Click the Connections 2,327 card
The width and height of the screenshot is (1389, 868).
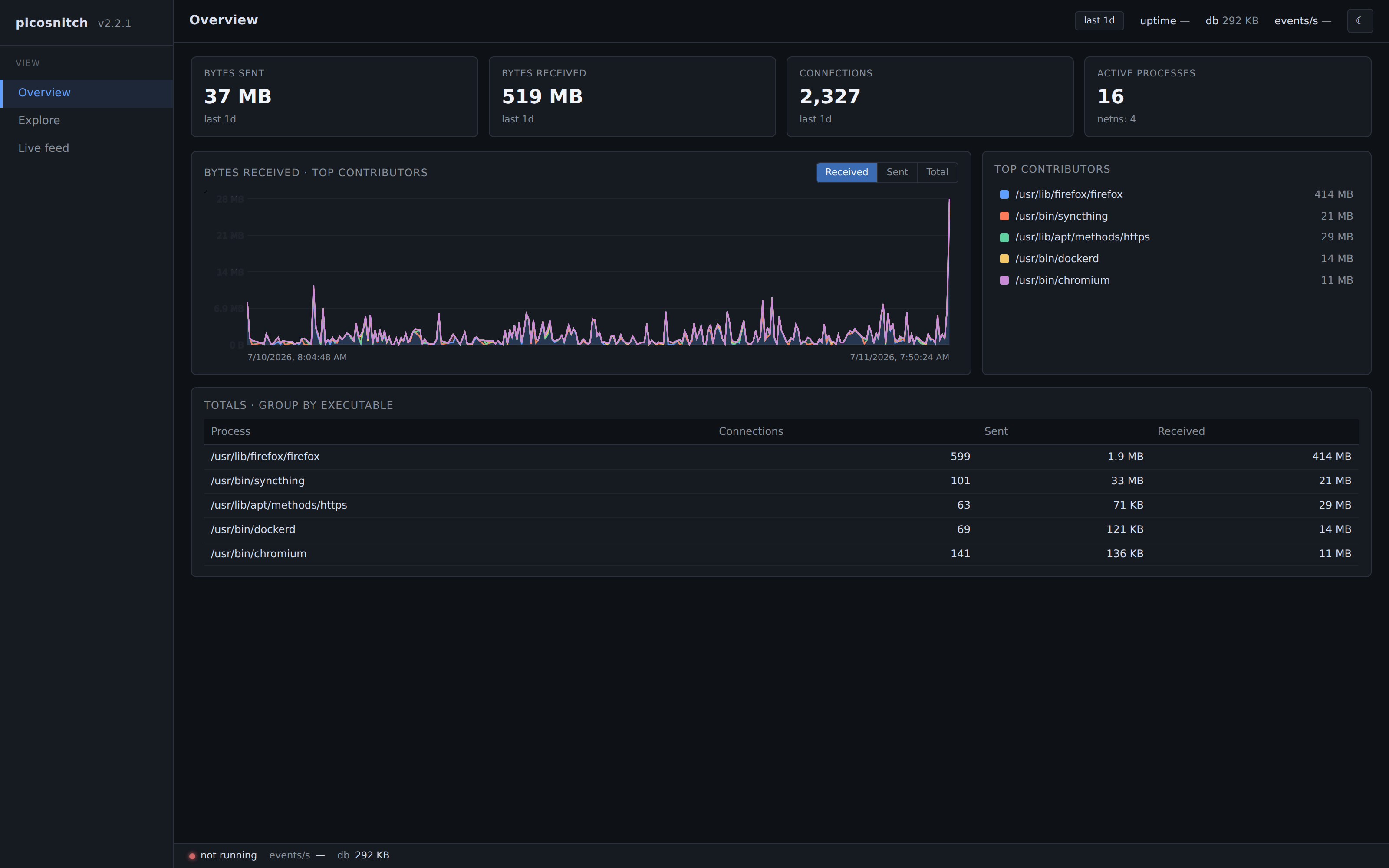[x=930, y=96]
